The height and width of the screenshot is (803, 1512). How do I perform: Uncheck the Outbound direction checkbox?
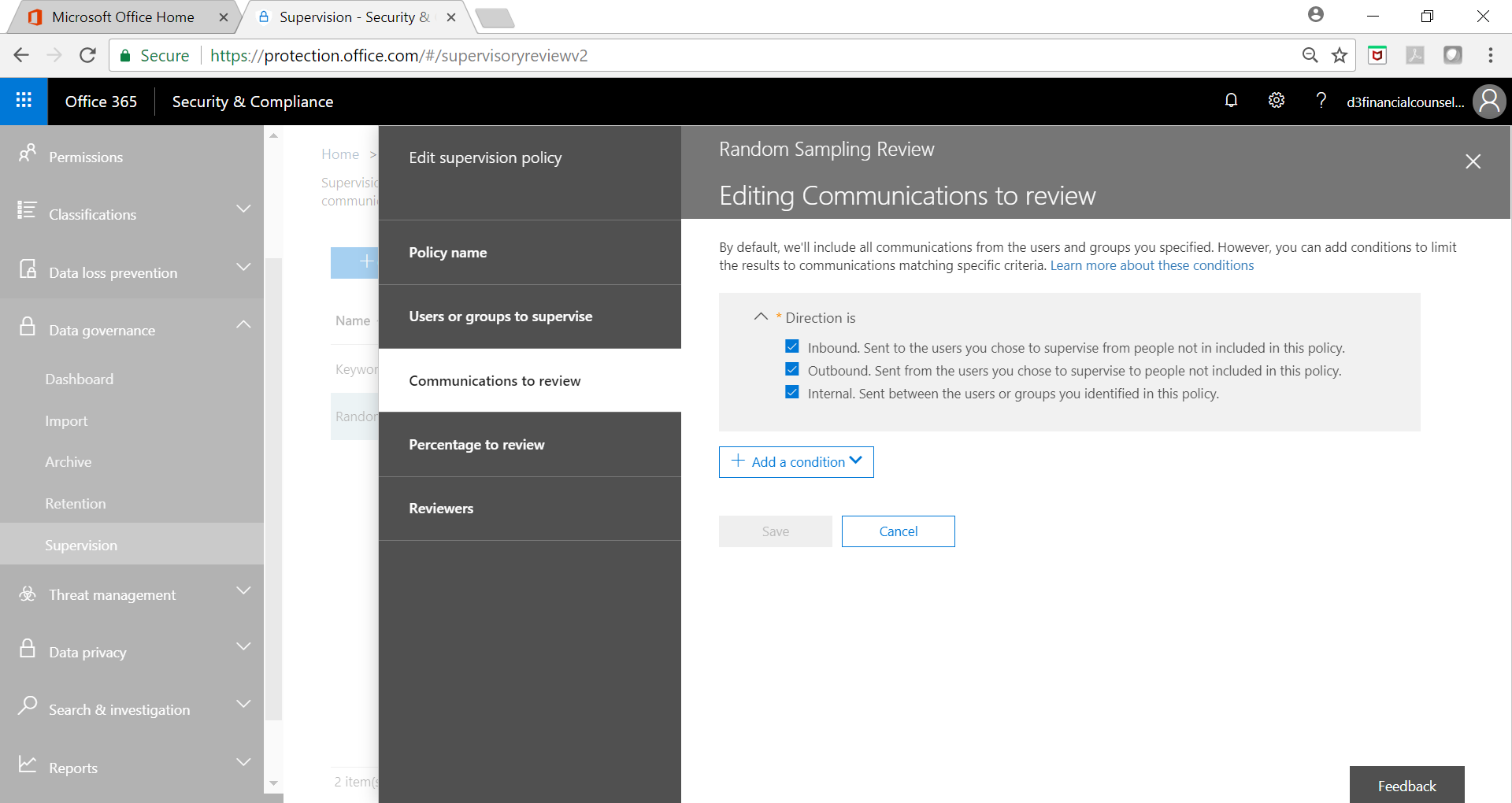pyautogui.click(x=792, y=370)
